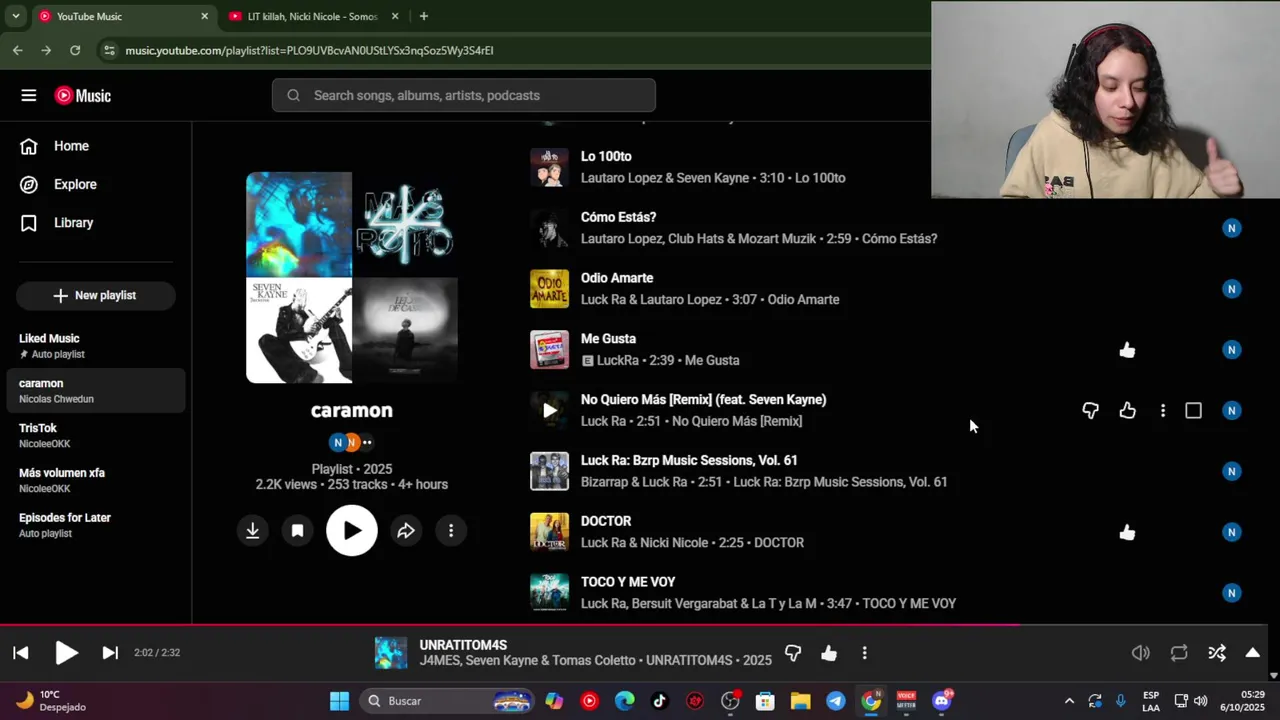Open Más volumen xfa playlist

96,480
